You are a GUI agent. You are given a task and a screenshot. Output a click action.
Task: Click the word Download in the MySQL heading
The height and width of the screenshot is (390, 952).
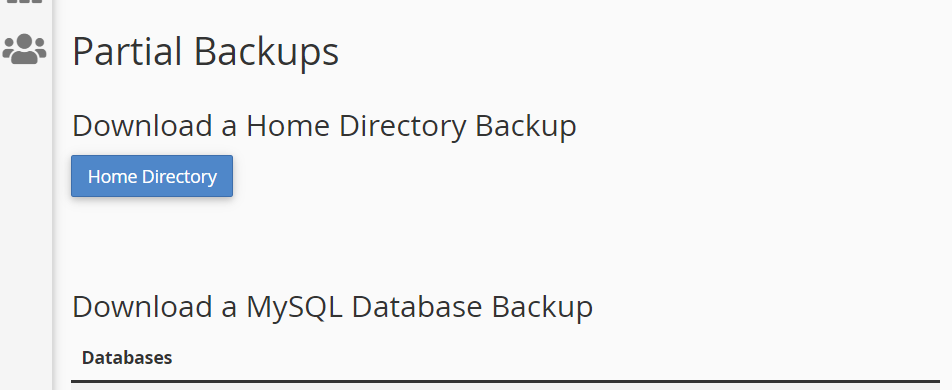point(142,307)
